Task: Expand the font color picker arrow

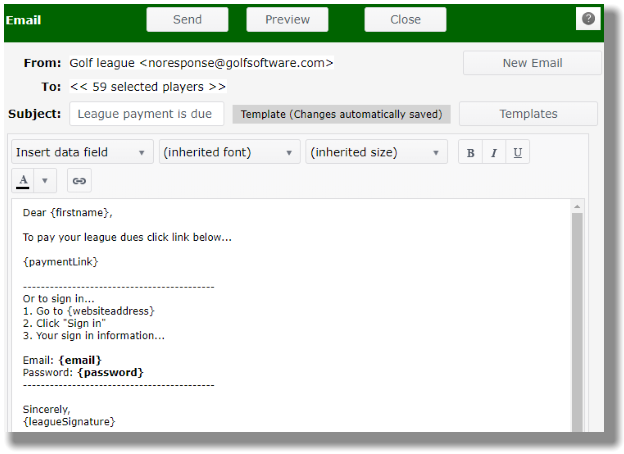Action: (45, 181)
